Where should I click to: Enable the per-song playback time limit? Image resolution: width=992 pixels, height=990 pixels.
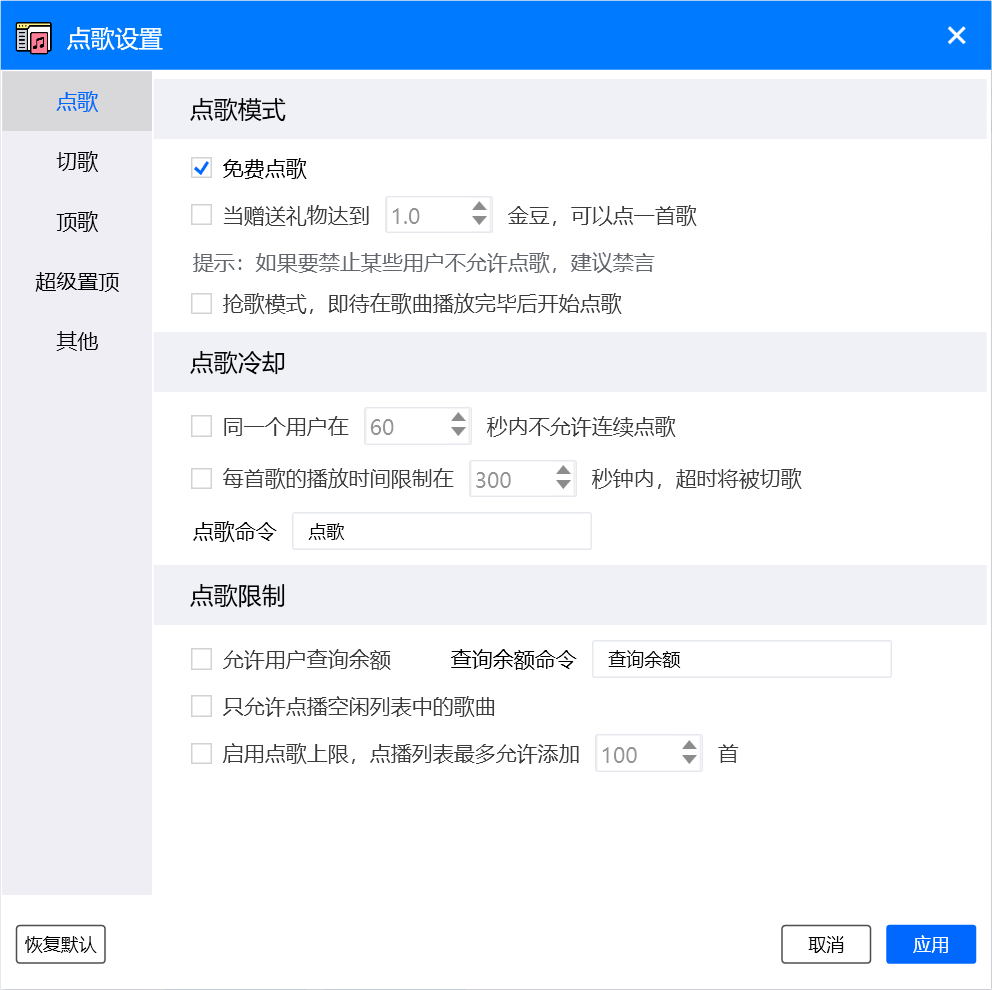click(x=200, y=479)
